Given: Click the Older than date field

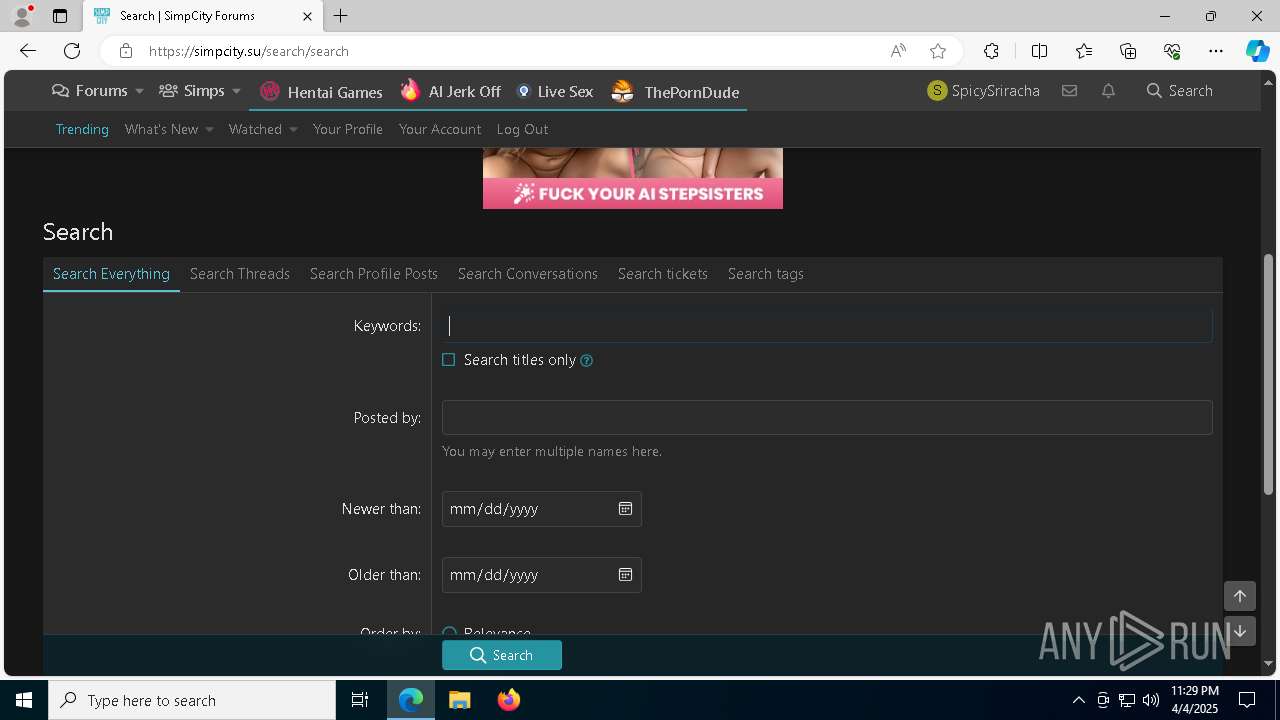Looking at the screenshot, I should point(542,575).
